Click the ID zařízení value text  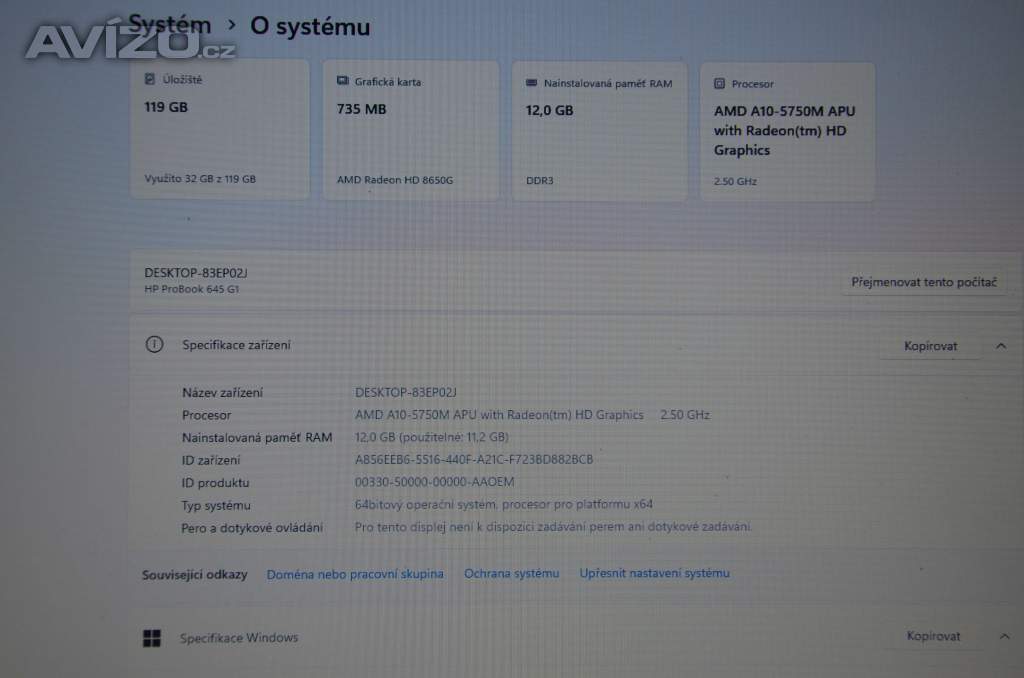(x=474, y=460)
